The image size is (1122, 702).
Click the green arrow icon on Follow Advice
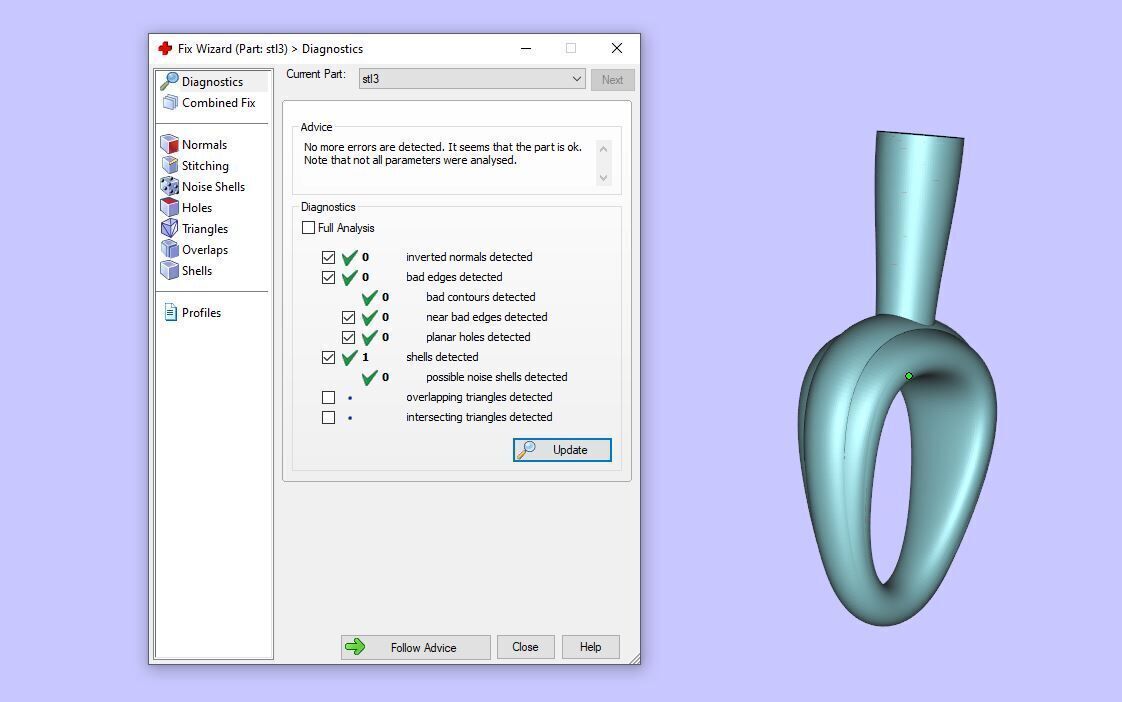coord(355,647)
